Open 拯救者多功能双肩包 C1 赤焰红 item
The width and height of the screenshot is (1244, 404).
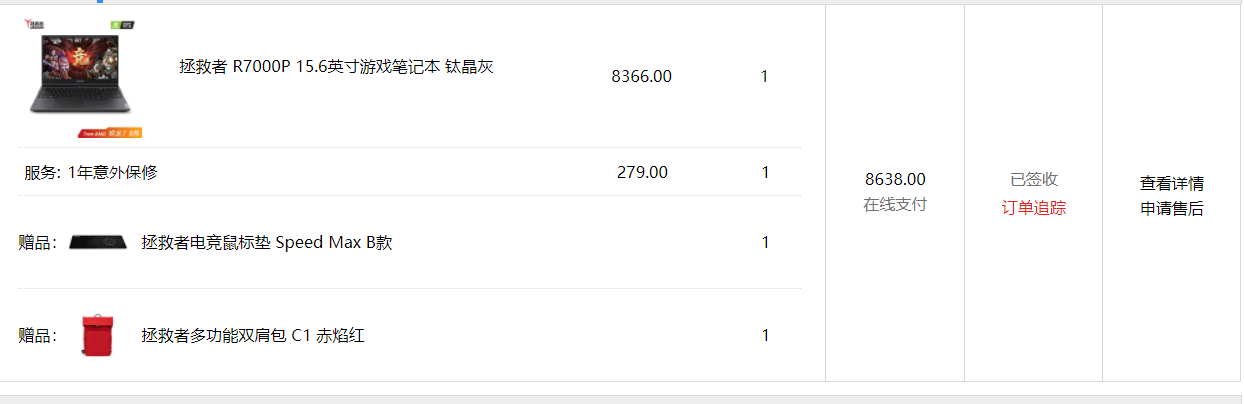253,335
